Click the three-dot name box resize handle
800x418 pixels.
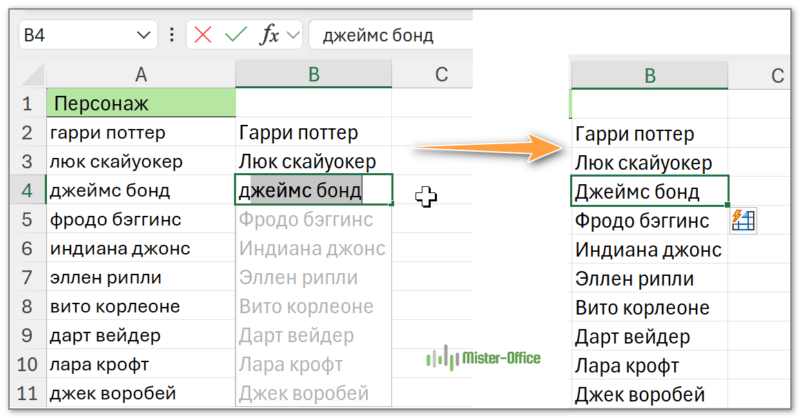(x=170, y=35)
